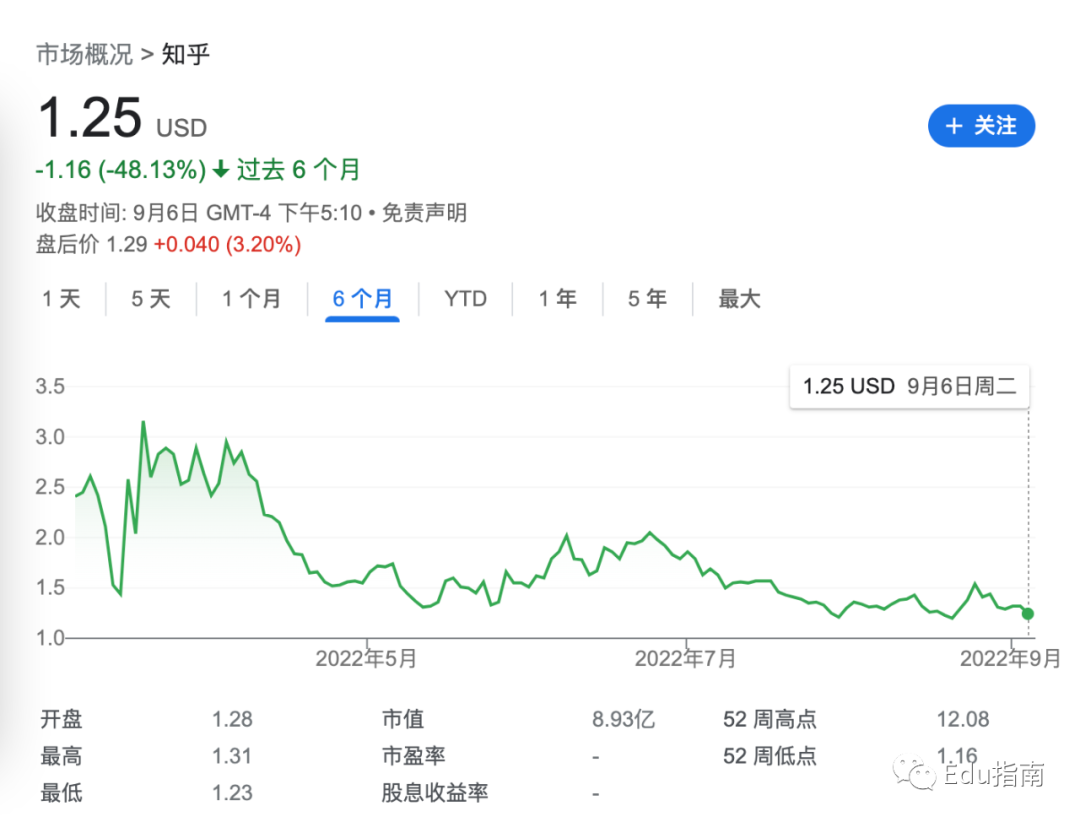Open the 免责声明 disclaimer link
1080x822 pixels.
click(x=424, y=212)
